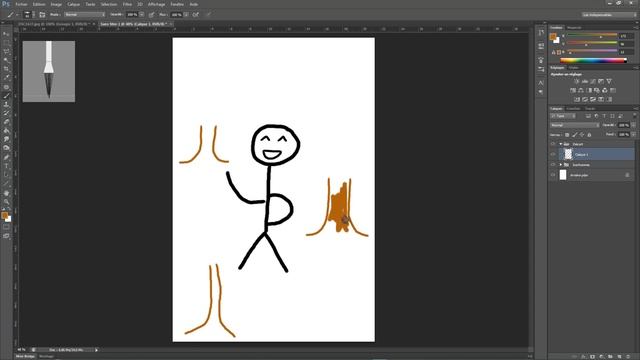Hide the Calque 1 layer

[553, 154]
